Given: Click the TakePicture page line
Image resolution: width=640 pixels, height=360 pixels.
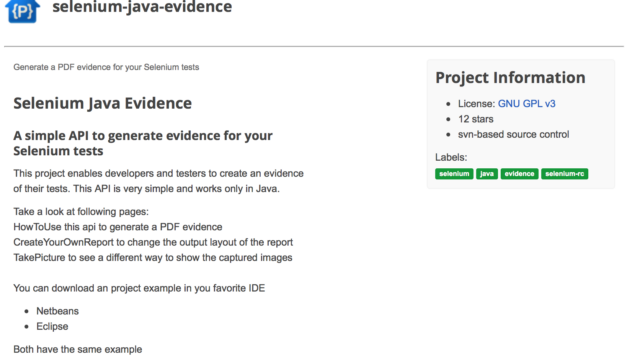Looking at the screenshot, I should click(153, 258).
